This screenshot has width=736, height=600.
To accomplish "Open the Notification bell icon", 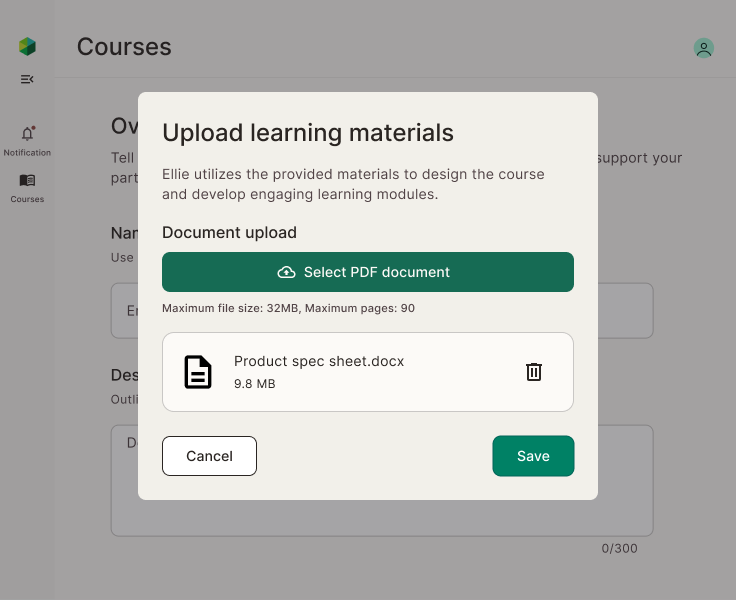I will click(27, 134).
